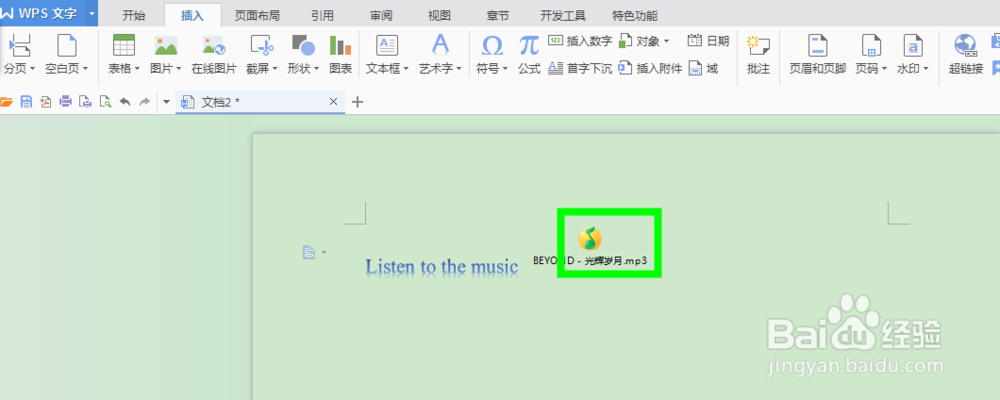Expand the 水印 dropdown arrow
Viewport: 1000px width, 400px height.
(x=926, y=68)
